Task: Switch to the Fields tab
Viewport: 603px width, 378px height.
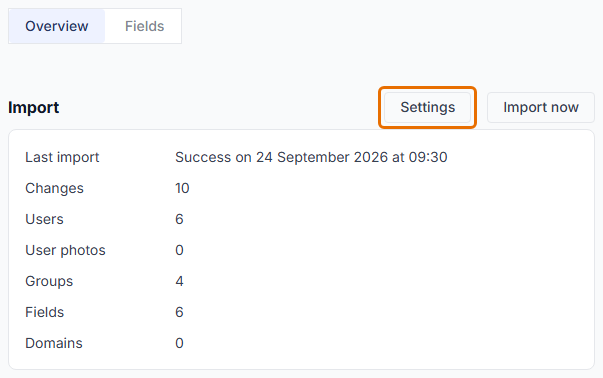Action: coord(144,26)
